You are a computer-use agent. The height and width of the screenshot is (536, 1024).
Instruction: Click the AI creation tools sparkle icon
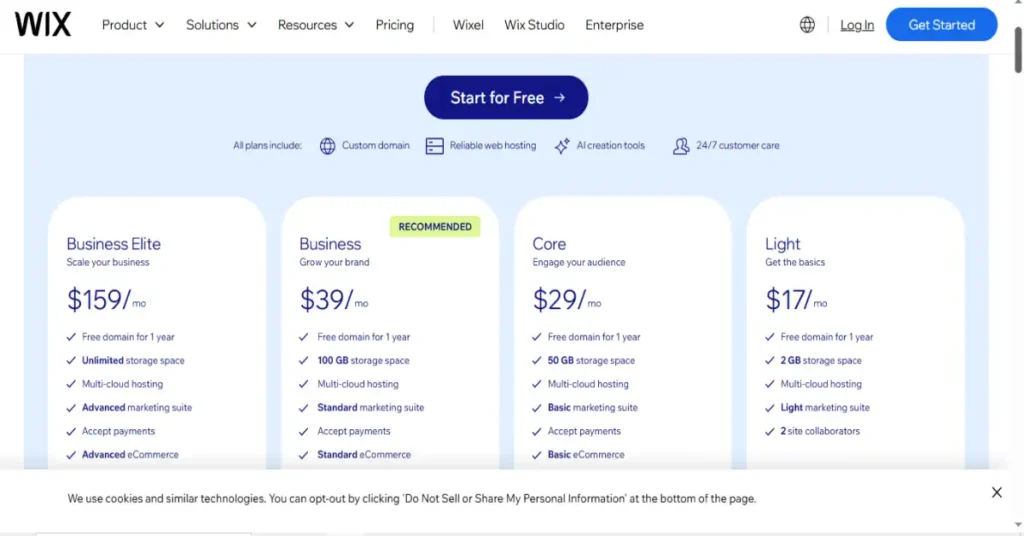(x=562, y=146)
